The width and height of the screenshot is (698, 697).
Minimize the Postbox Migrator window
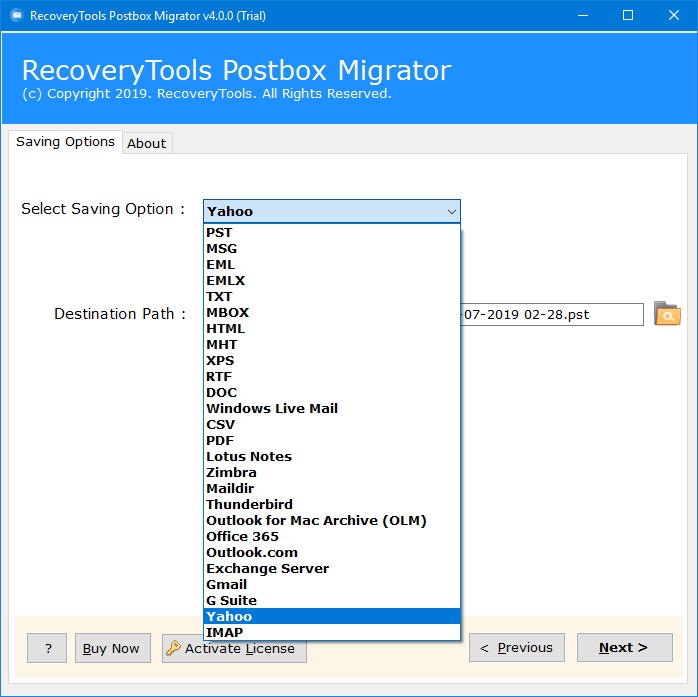(x=583, y=16)
